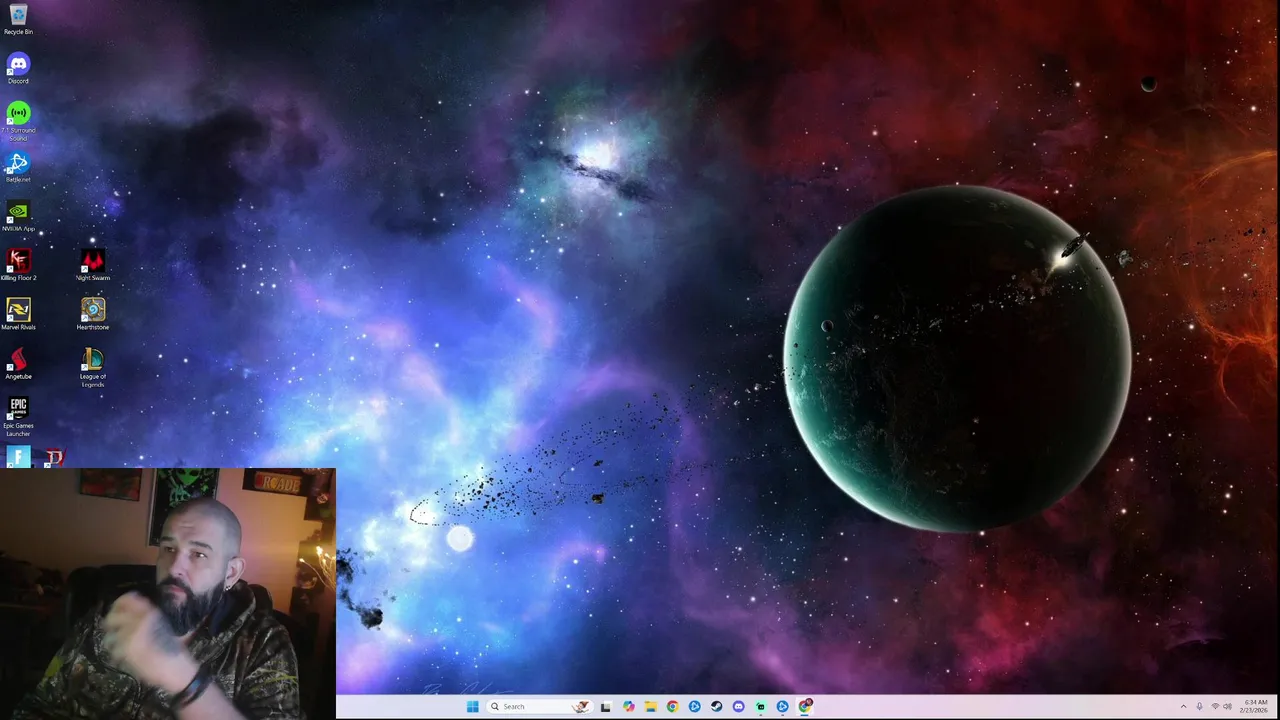Open Steam from the taskbar

tap(716, 706)
